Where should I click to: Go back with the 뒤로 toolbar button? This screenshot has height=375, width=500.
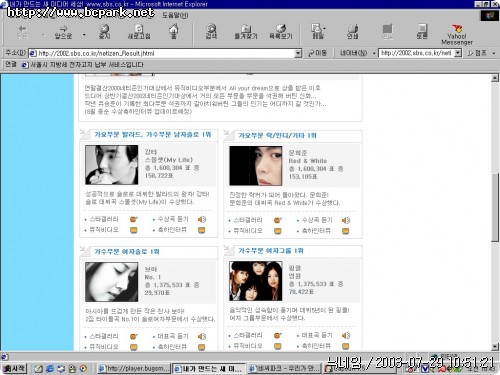tap(22, 32)
